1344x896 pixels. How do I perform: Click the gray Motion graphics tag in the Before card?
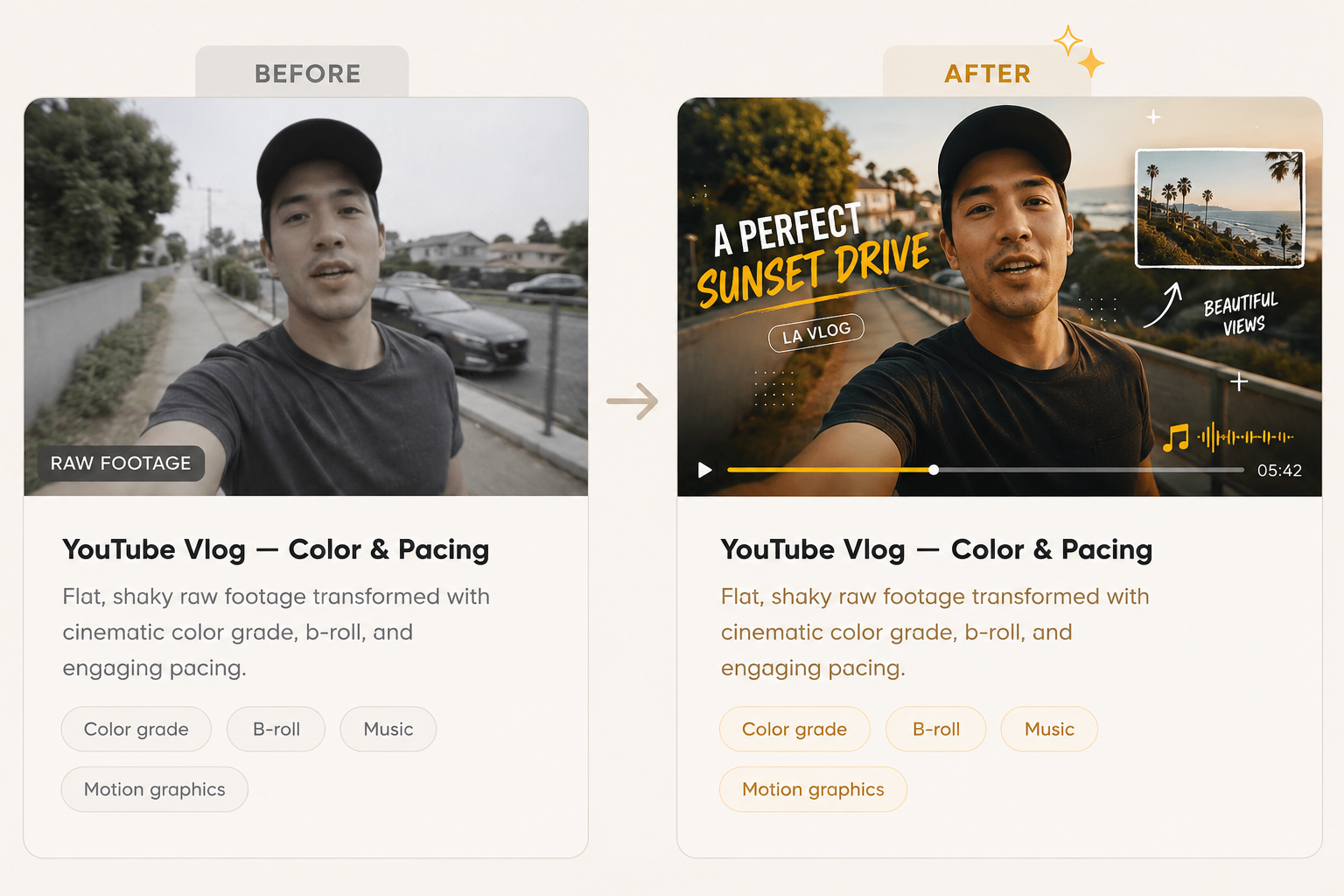point(155,789)
